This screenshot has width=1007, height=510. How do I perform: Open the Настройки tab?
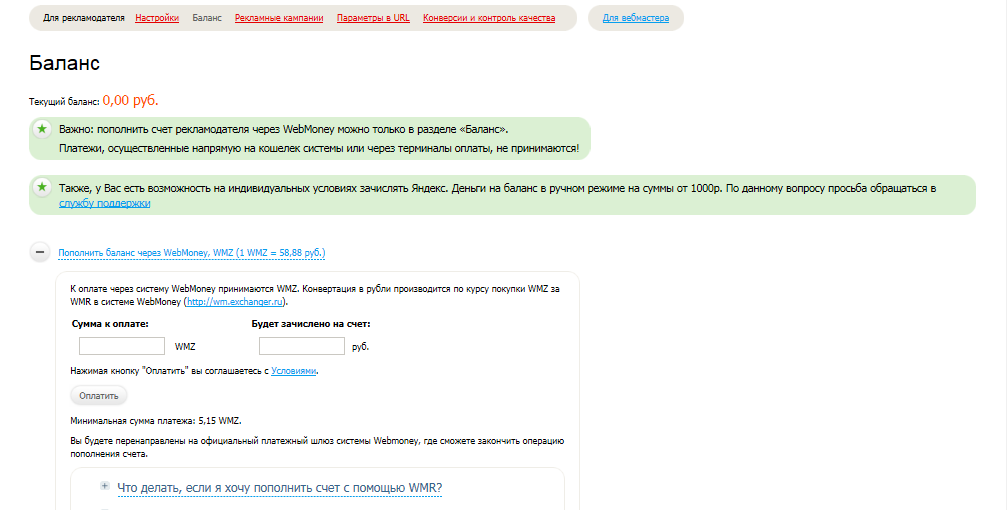point(157,18)
